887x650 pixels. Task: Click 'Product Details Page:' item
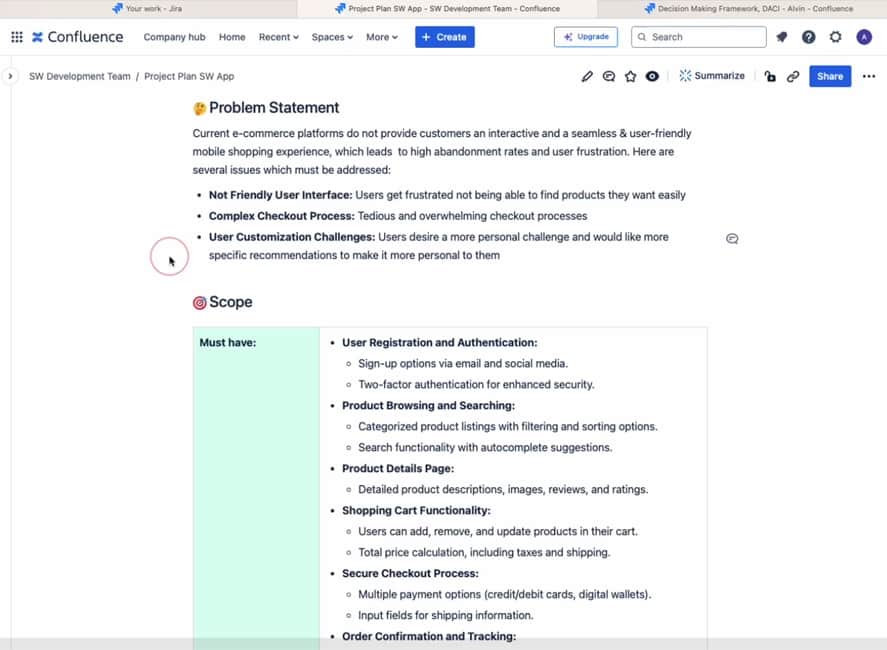[x=398, y=468]
